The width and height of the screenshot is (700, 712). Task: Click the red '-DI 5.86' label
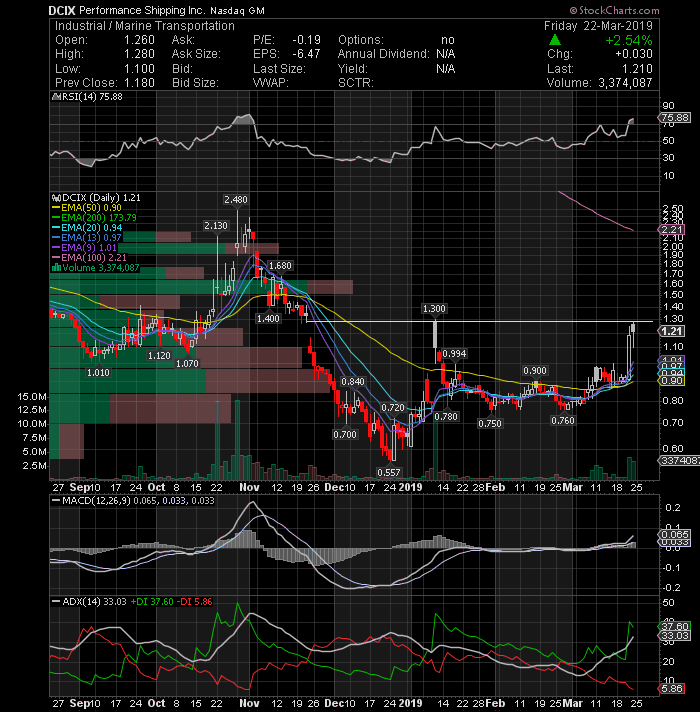(x=195, y=602)
